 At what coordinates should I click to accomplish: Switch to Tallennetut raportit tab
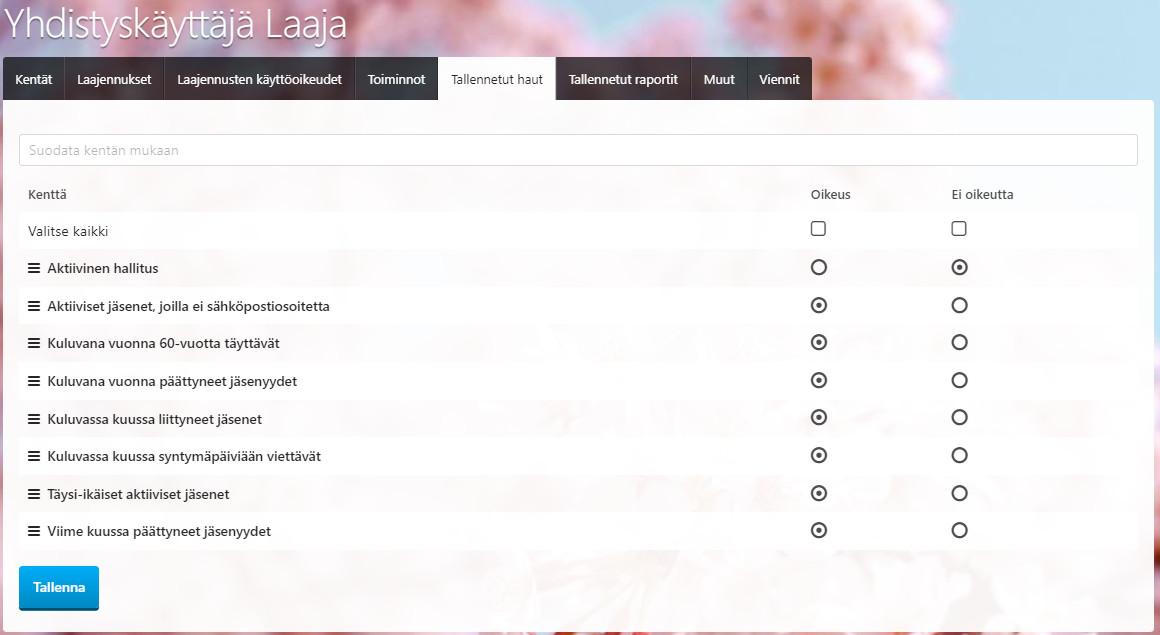click(x=623, y=80)
